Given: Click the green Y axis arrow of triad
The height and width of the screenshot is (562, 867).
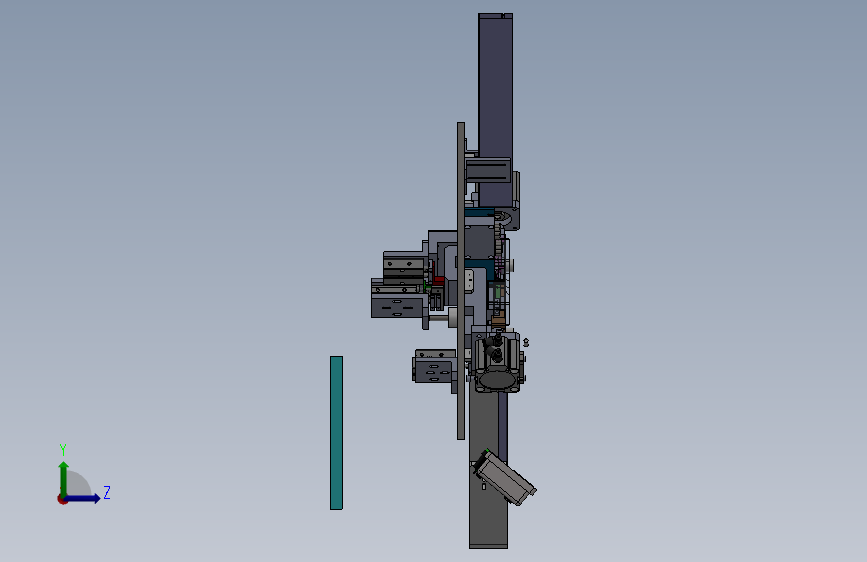Looking at the screenshot, I should (64, 478).
